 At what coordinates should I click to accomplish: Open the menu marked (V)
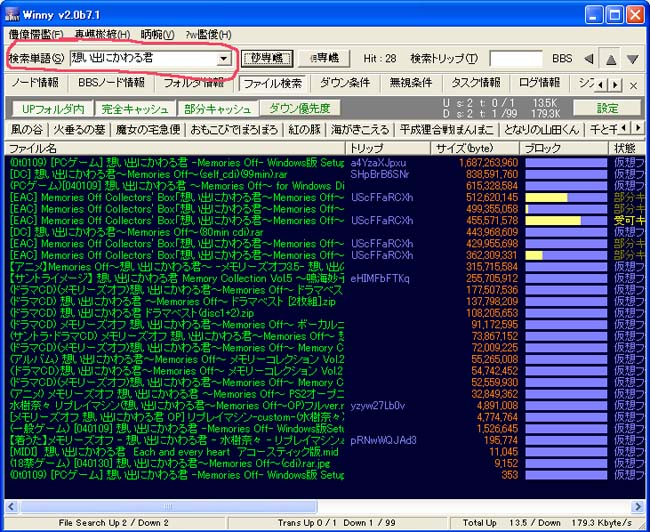tap(158, 34)
